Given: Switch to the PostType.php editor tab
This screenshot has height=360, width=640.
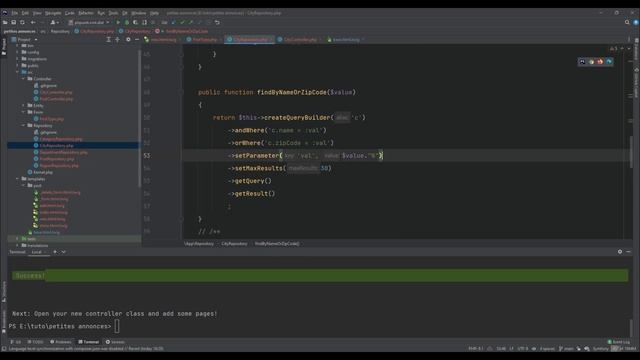Looking at the screenshot, I should click(204, 40).
